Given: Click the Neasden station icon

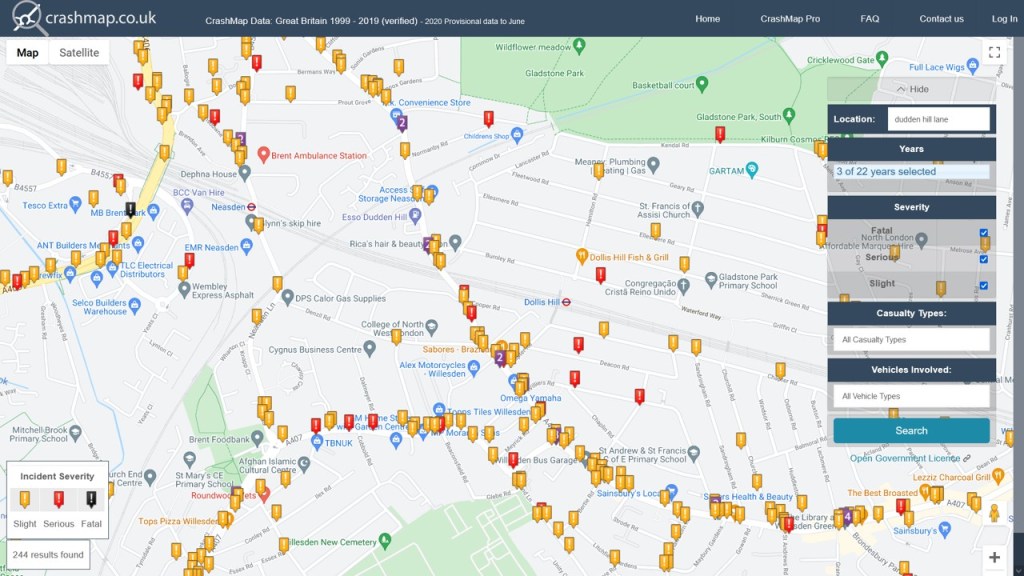Looking at the screenshot, I should click(x=251, y=207).
